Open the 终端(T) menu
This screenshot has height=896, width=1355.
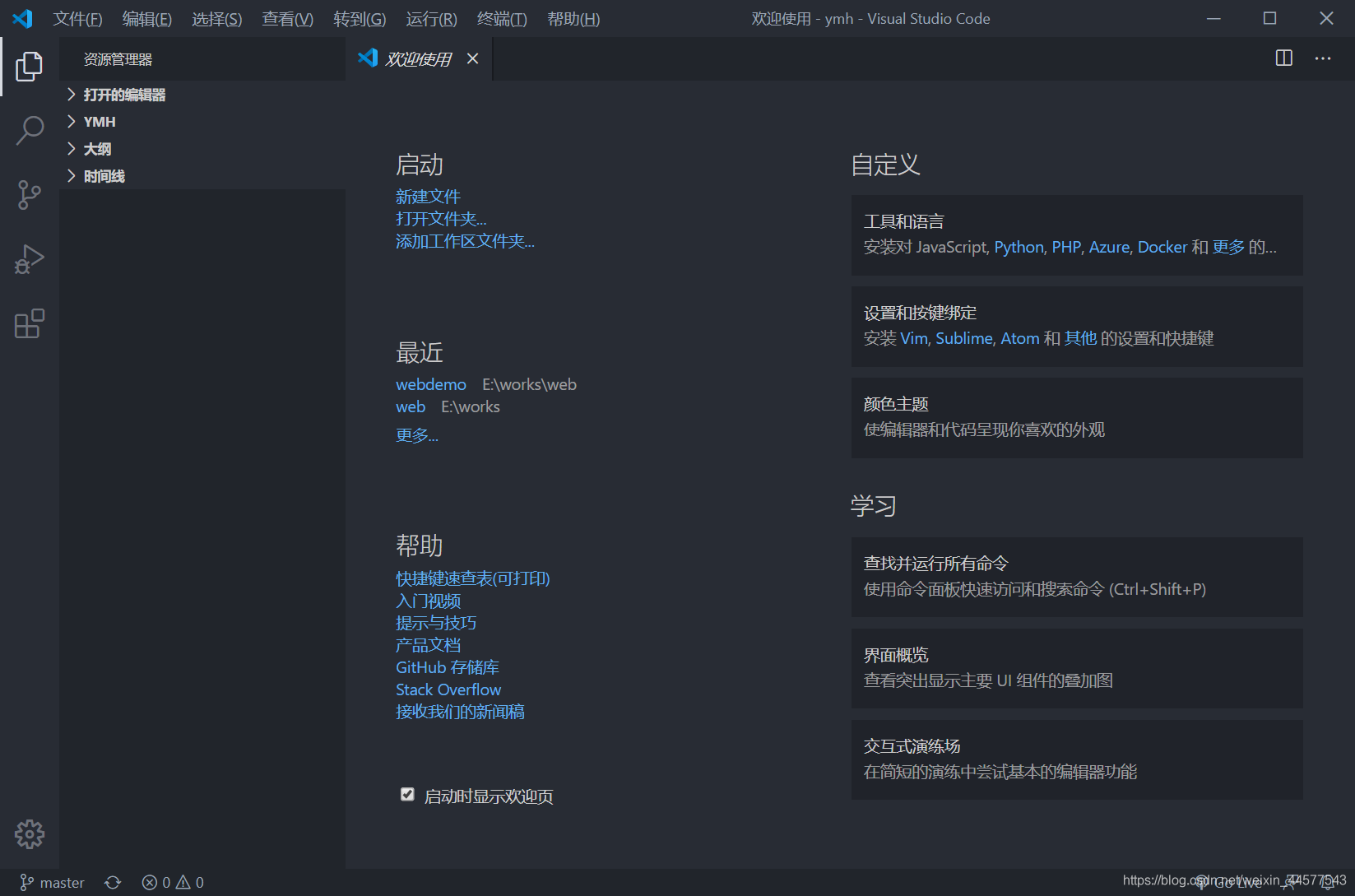(x=502, y=18)
